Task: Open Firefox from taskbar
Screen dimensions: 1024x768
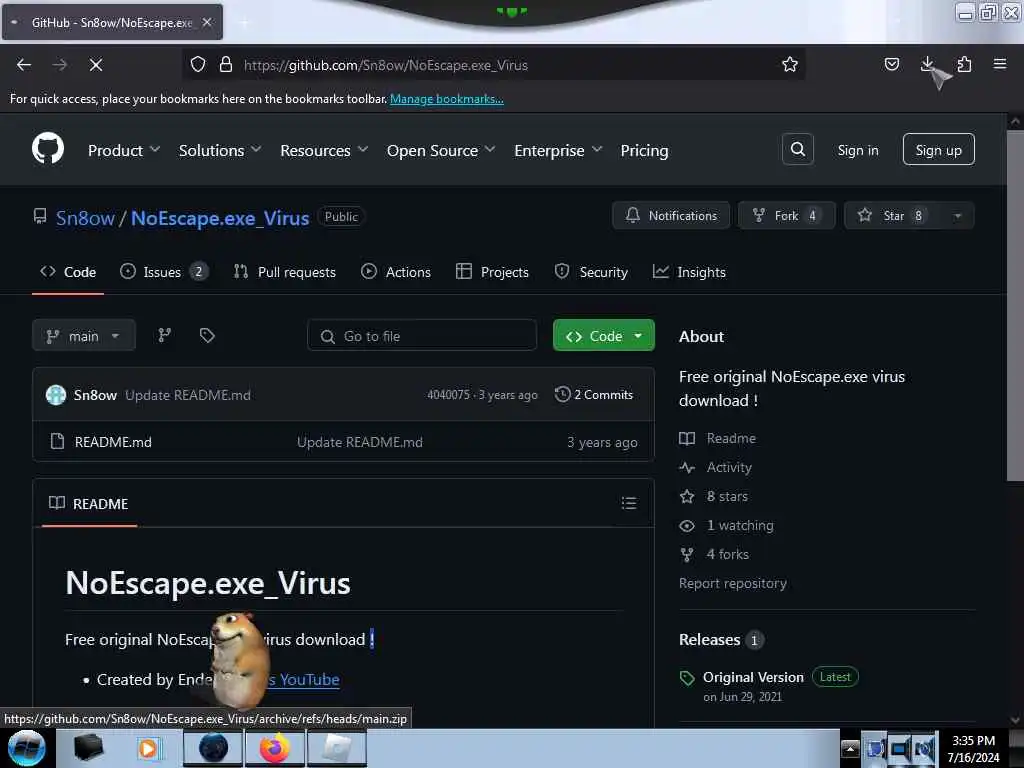Action: [275, 748]
